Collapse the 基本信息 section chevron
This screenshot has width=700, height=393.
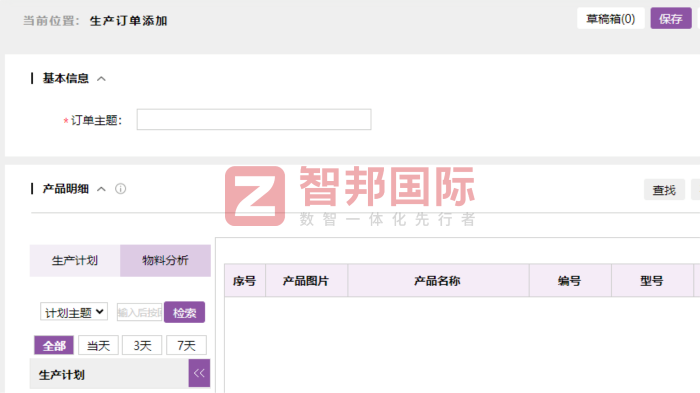pos(101,79)
